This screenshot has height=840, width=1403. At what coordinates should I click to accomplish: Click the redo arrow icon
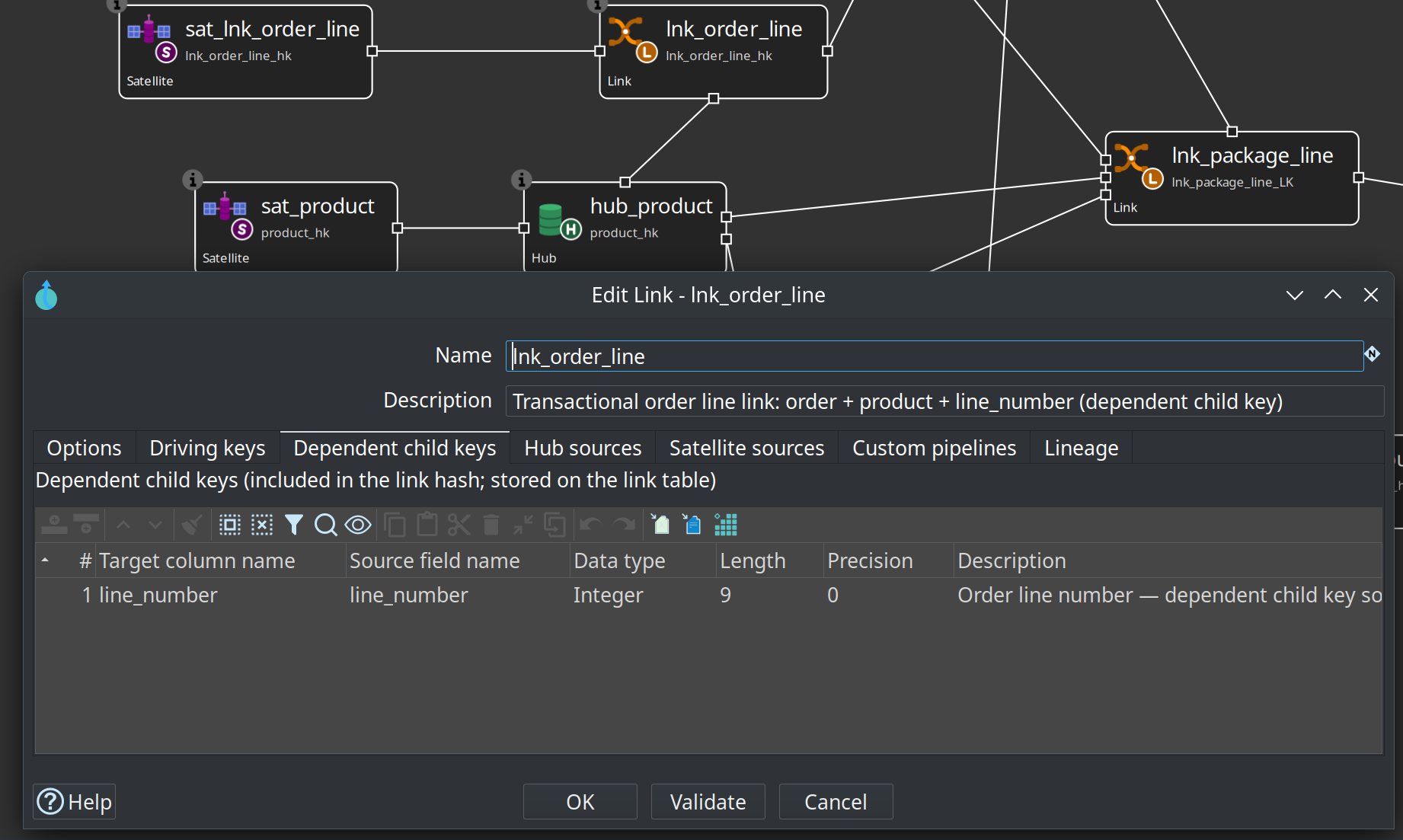[x=625, y=525]
